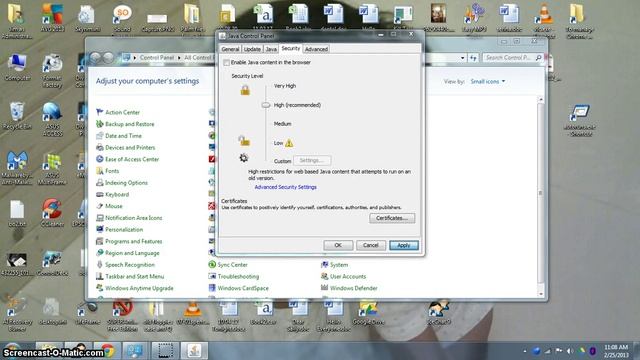Open Google Chrome from the taskbar
Screen dimensions: 640x360
point(107,351)
